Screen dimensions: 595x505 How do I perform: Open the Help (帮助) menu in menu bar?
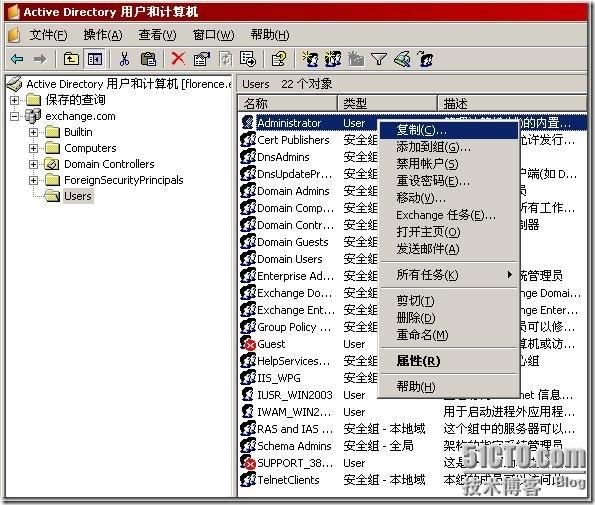pos(270,35)
